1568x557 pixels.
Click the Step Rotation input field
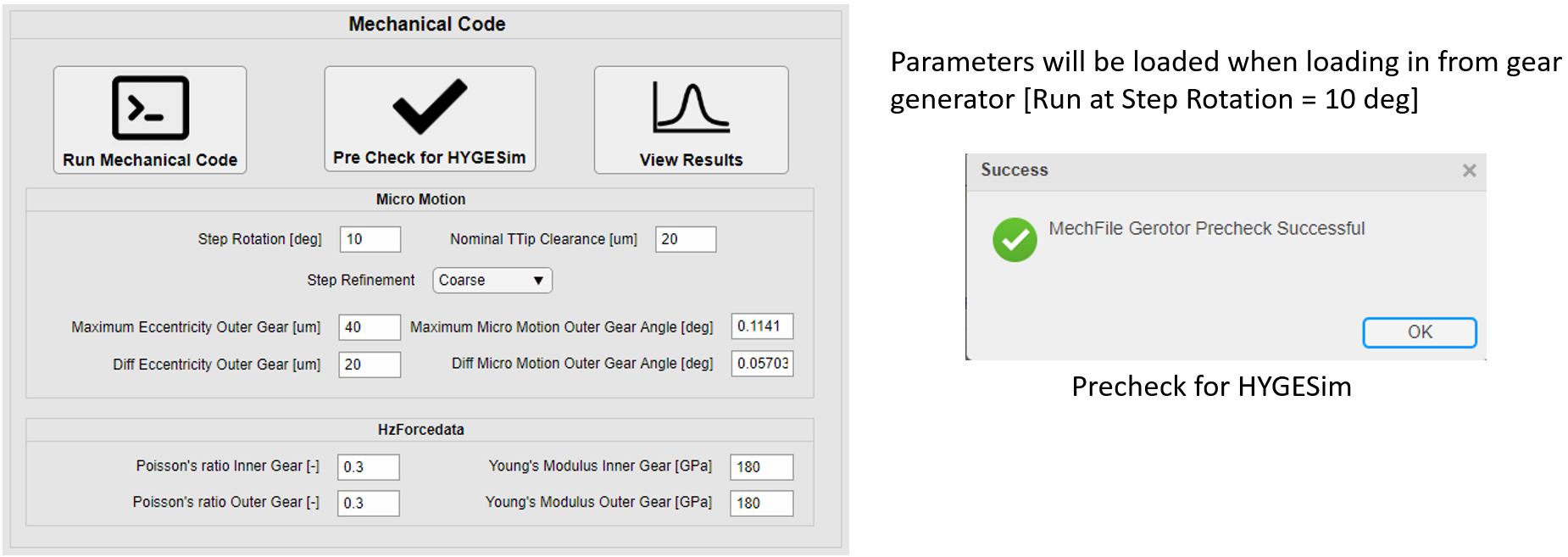[370, 239]
